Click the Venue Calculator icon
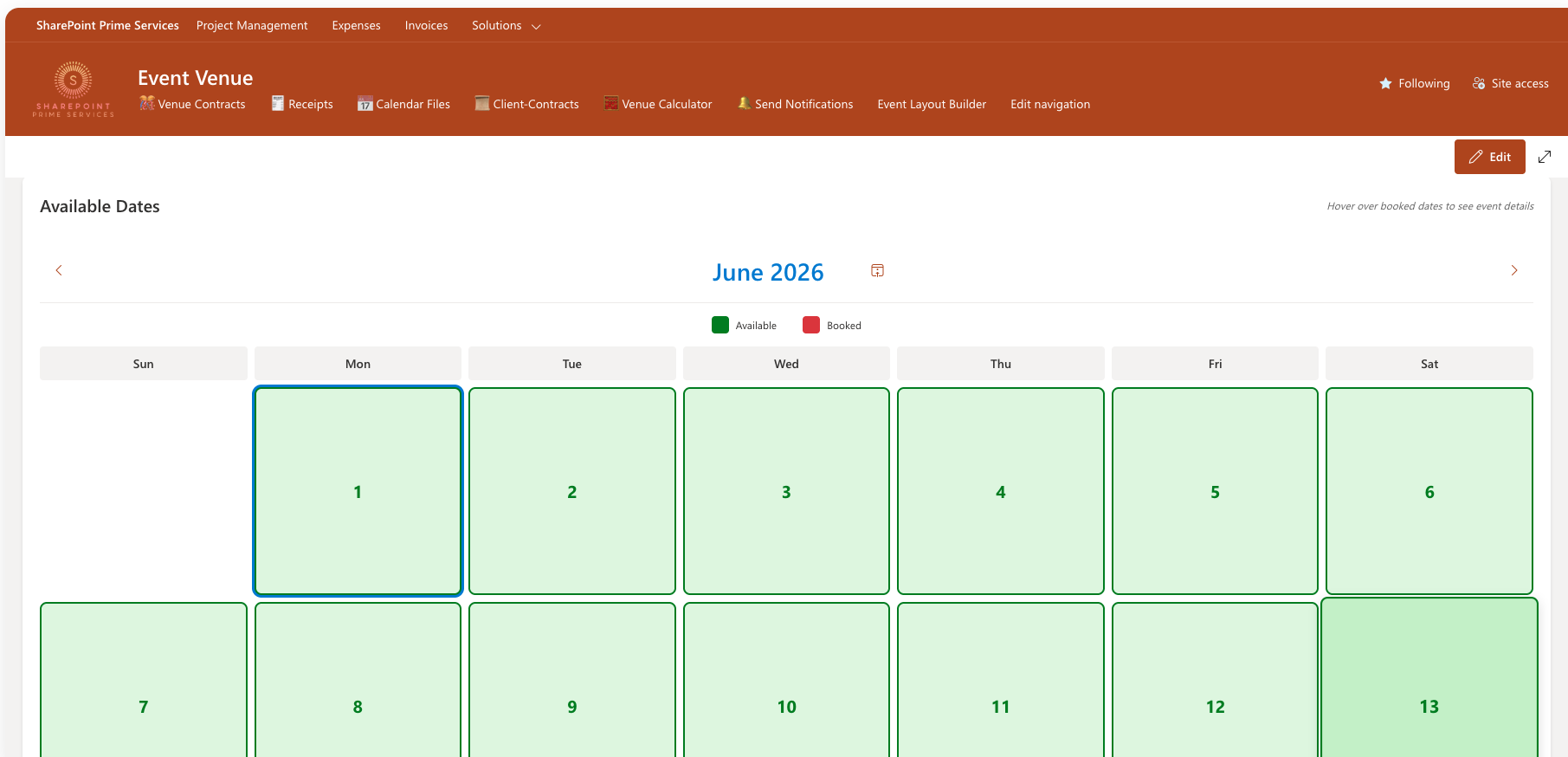1568x757 pixels. (611, 103)
